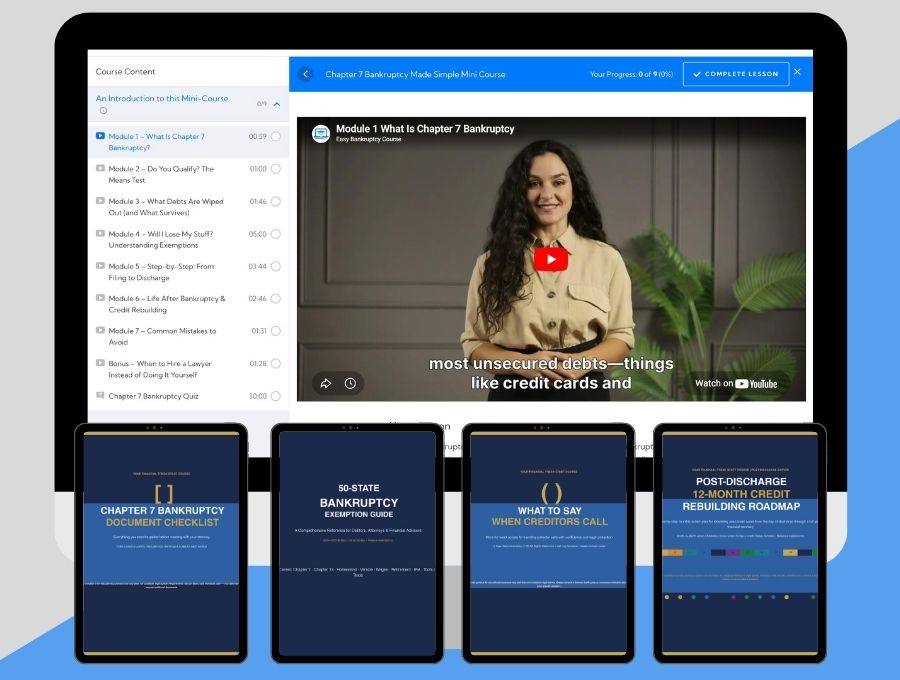
Task: Click the Watch Later clock icon
Action: click(x=350, y=383)
